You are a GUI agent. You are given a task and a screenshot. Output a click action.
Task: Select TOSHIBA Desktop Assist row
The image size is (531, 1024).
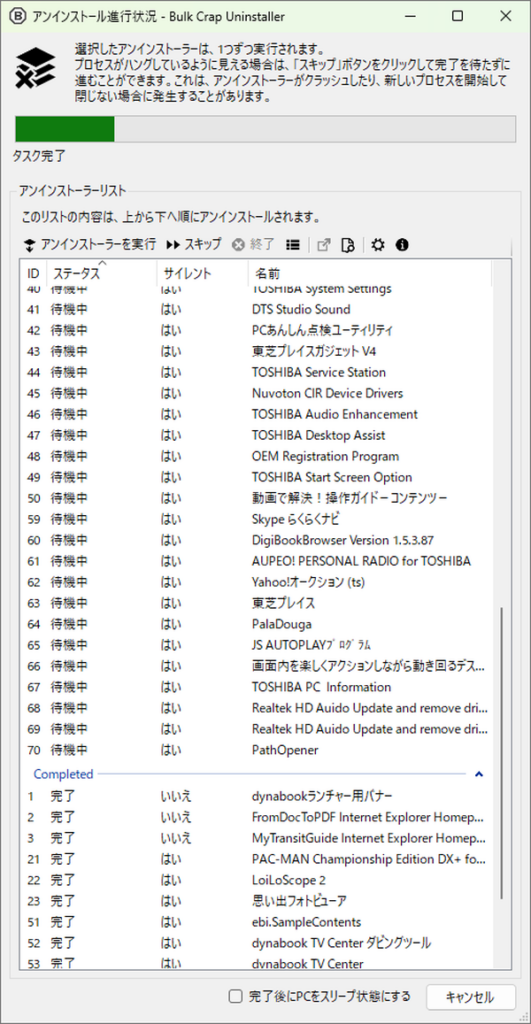[x=257, y=435]
